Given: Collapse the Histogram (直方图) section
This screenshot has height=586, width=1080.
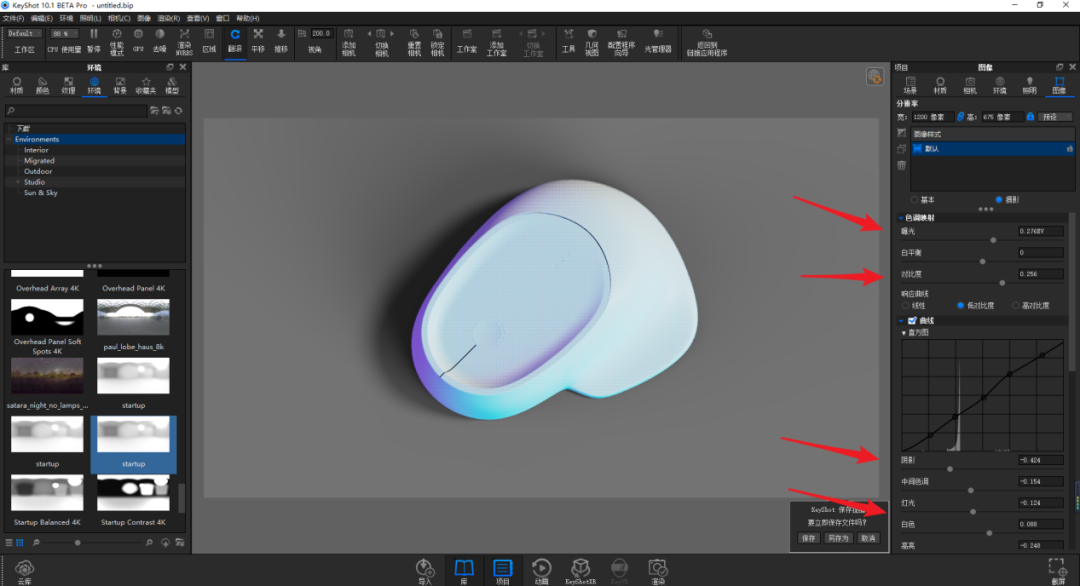Looking at the screenshot, I should (904, 333).
